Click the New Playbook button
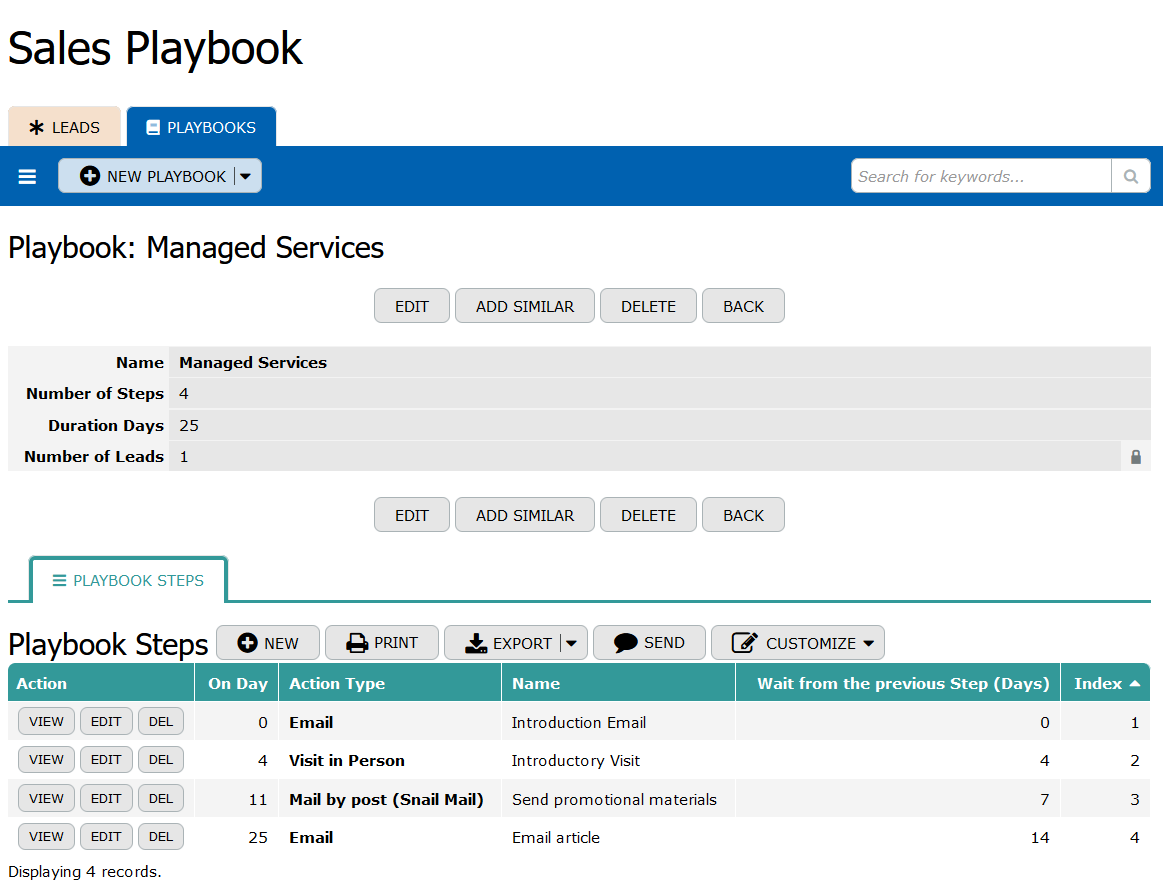1163x885 pixels. 153,177
